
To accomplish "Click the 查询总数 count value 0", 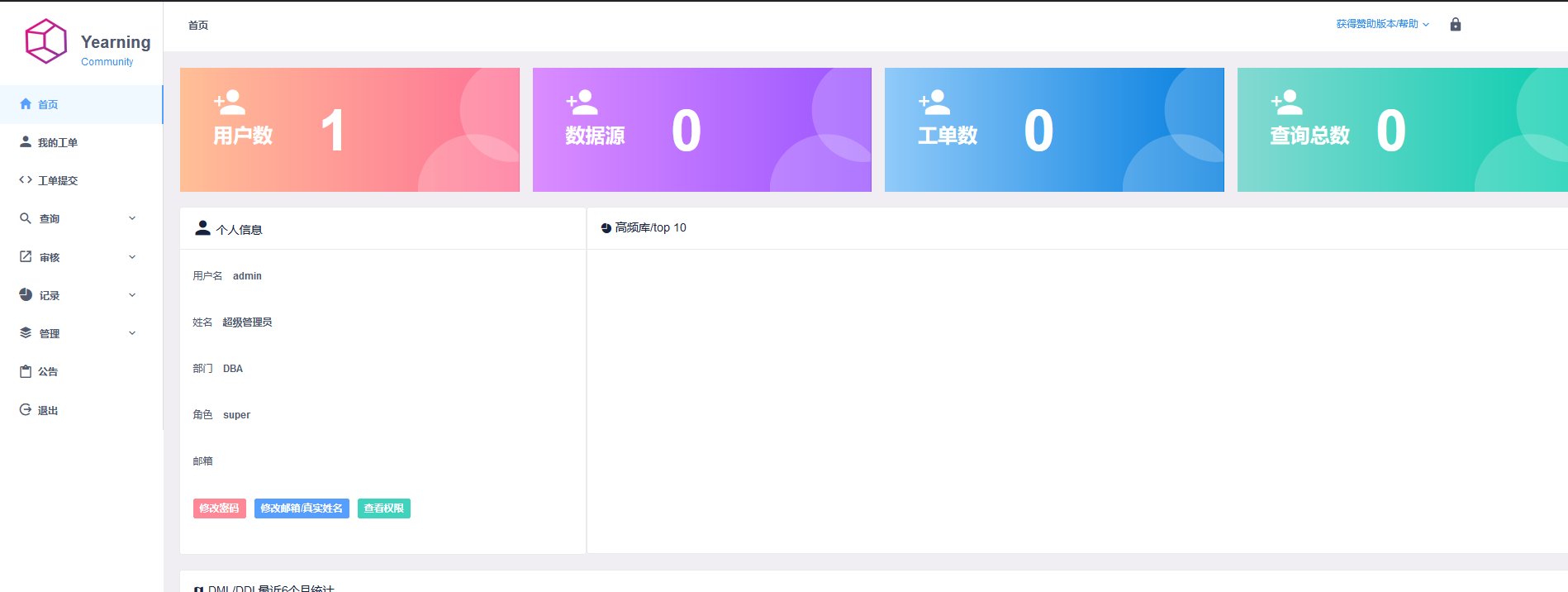I will (1391, 131).
